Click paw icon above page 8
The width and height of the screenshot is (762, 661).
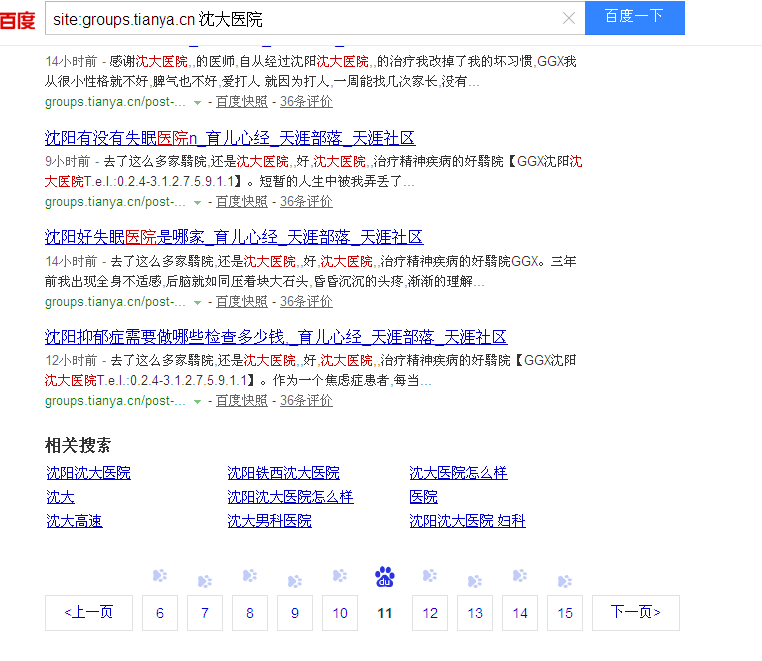250,575
